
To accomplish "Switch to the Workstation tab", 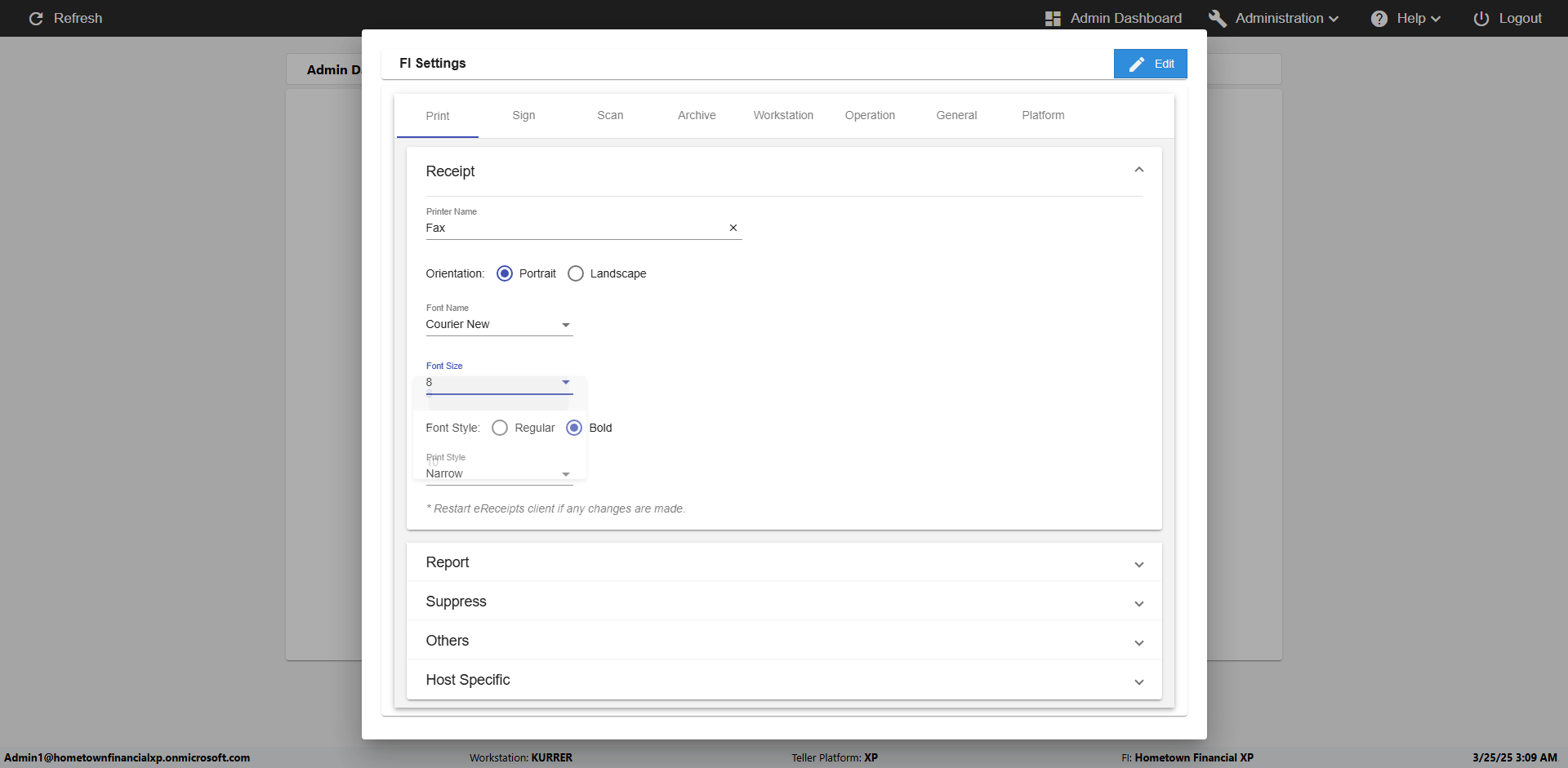I will [x=783, y=116].
